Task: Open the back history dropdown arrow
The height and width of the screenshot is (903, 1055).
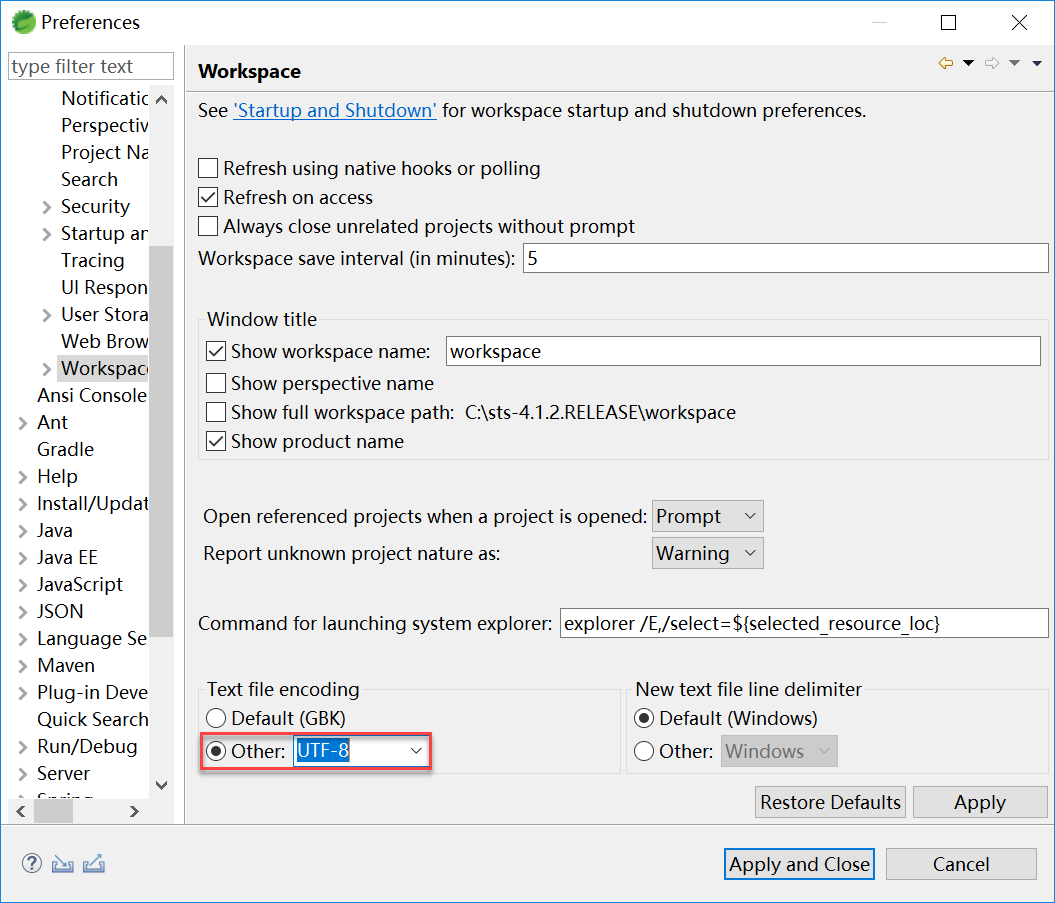Action: pos(968,64)
